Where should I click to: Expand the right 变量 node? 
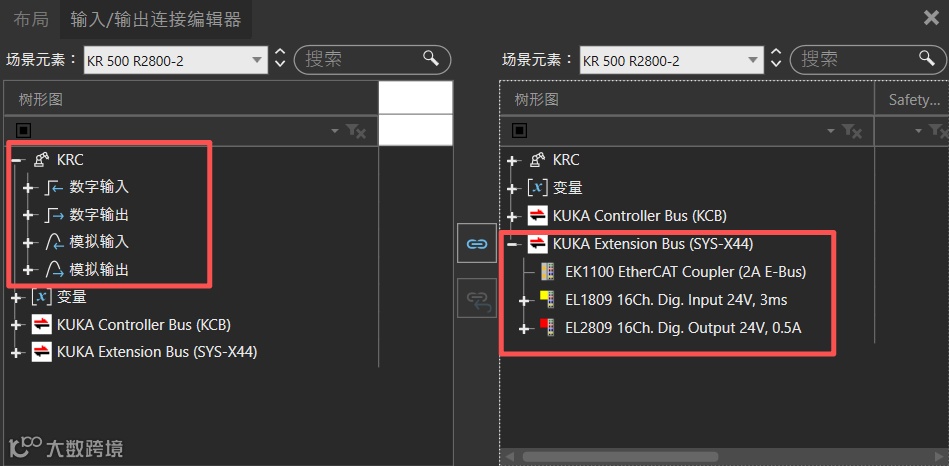click(x=513, y=188)
